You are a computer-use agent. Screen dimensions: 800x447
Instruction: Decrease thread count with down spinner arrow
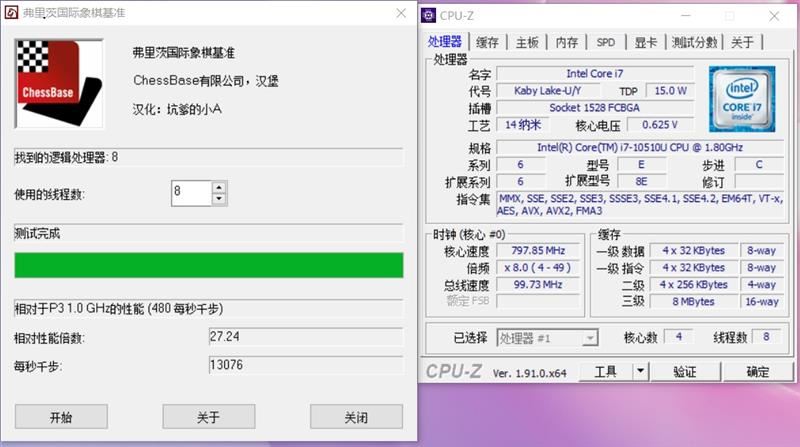[x=219, y=199]
